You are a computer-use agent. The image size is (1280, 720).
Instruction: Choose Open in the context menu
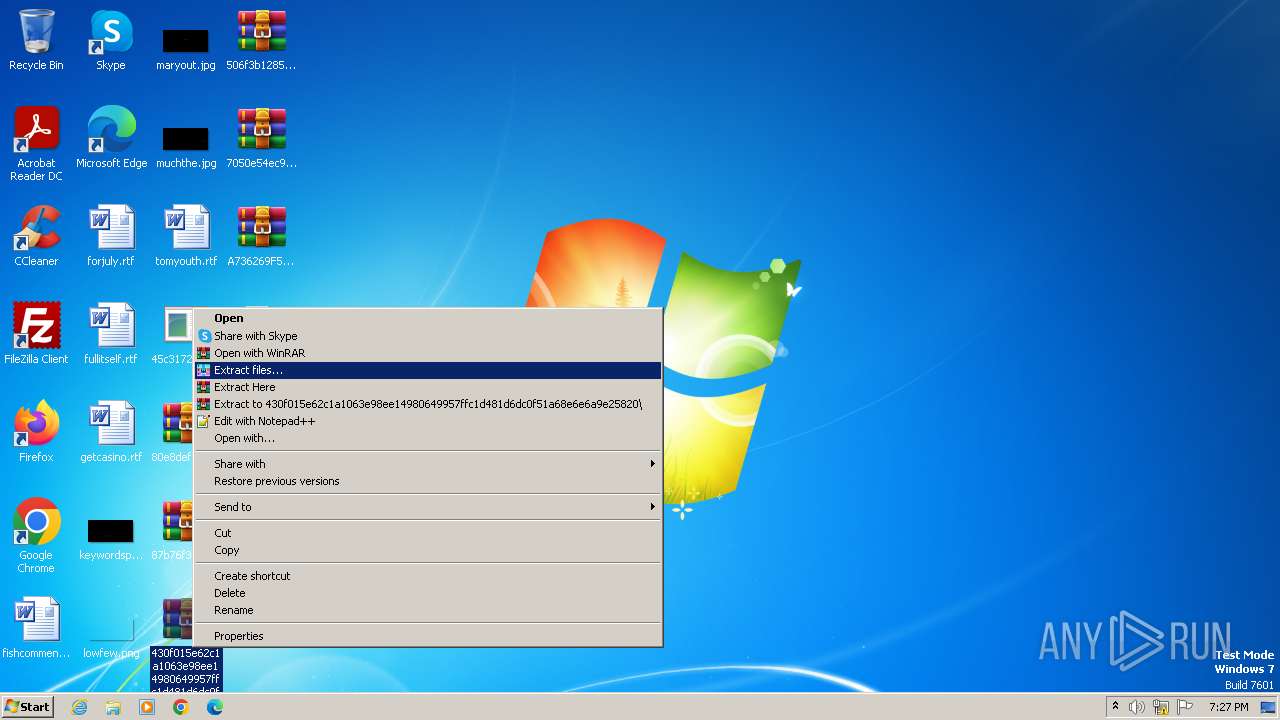click(428, 318)
